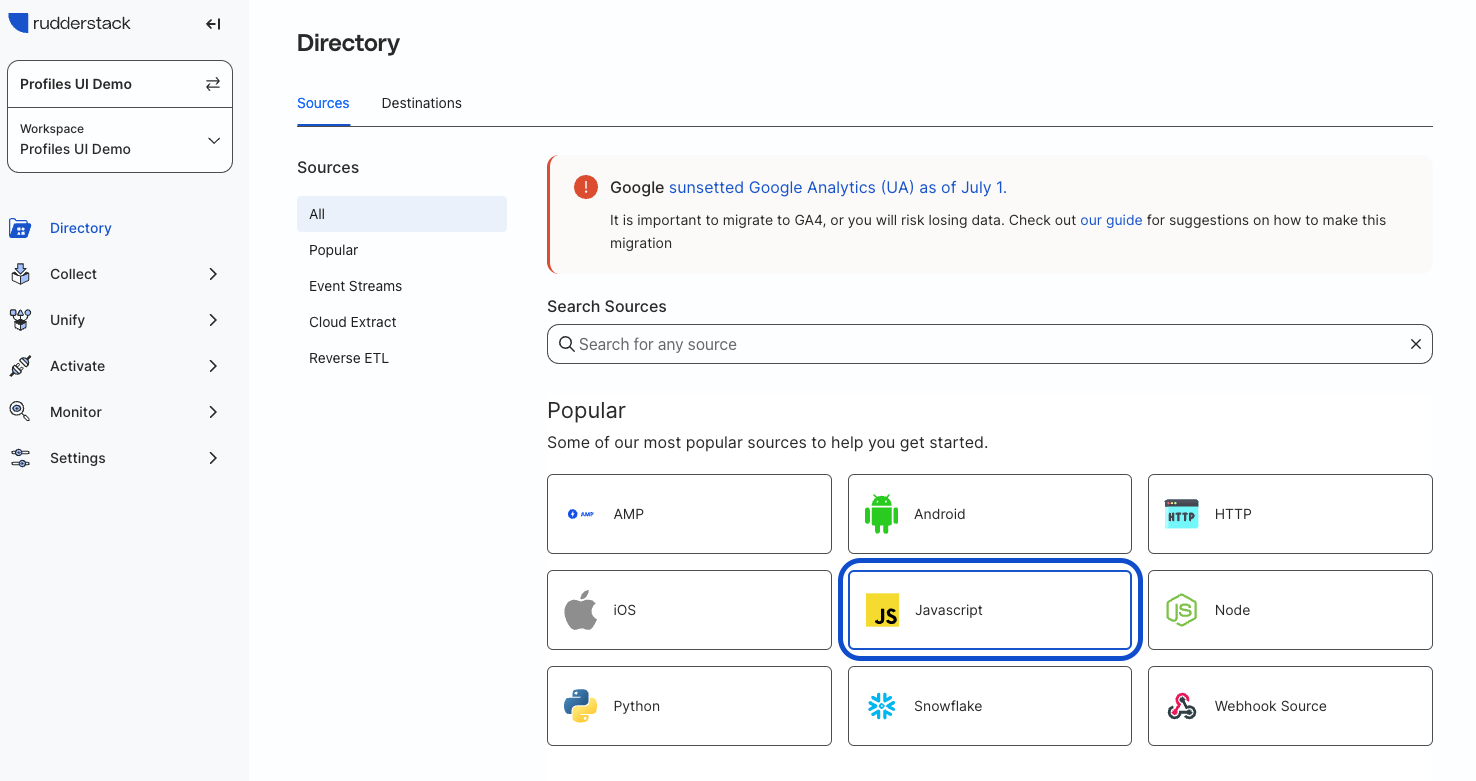Viewport: 1476px width, 781px height.
Task: Click the Profiles UI Demo organization name
Action: pyautogui.click(x=76, y=84)
